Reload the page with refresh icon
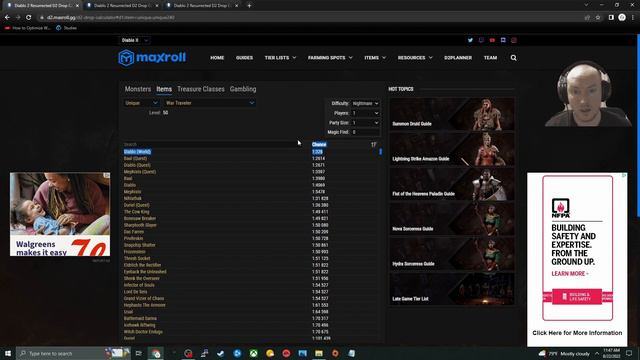Image resolution: width=640 pixels, height=360 pixels. pyautogui.click(x=29, y=18)
